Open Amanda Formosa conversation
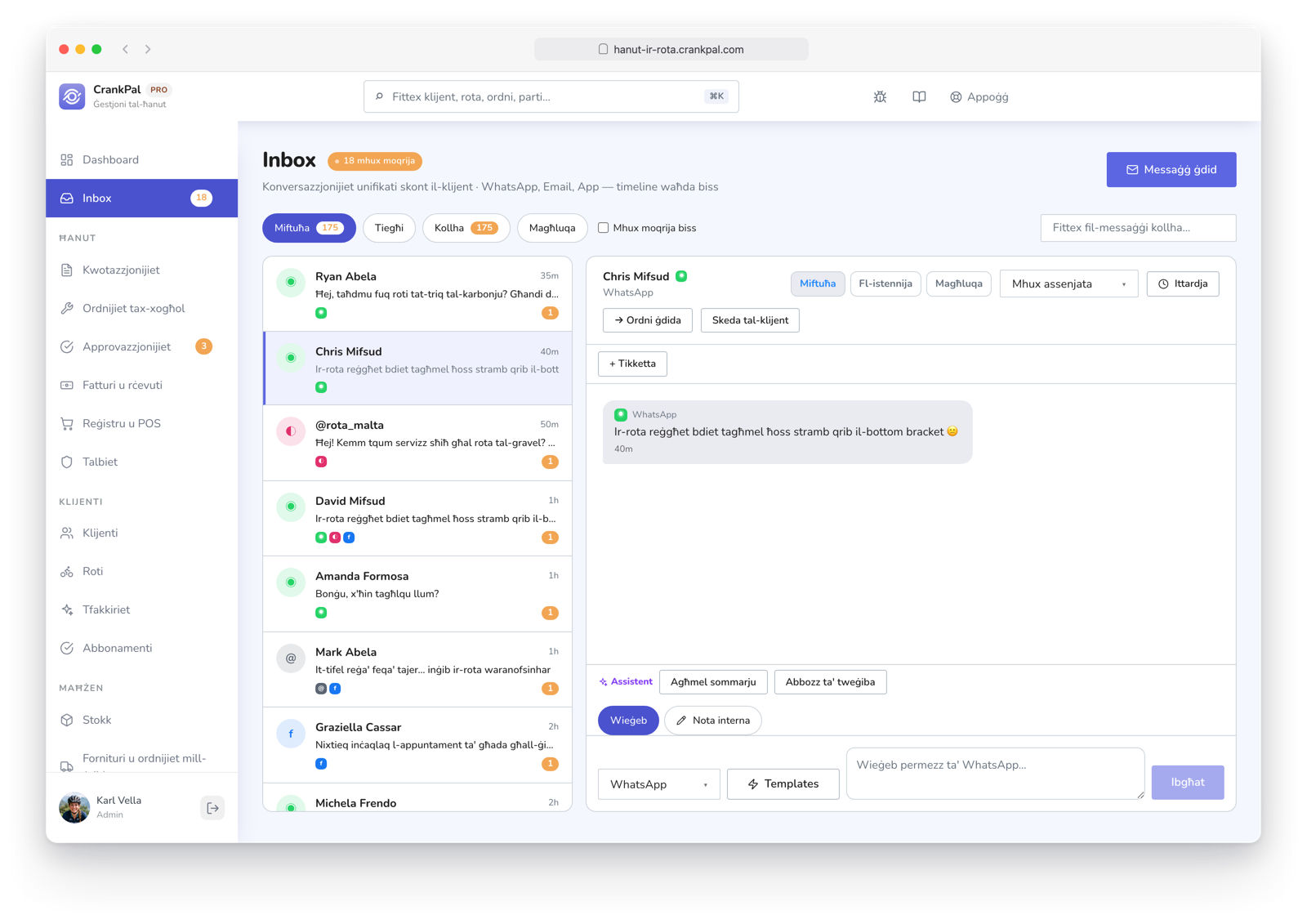1307x924 pixels. 417,594
